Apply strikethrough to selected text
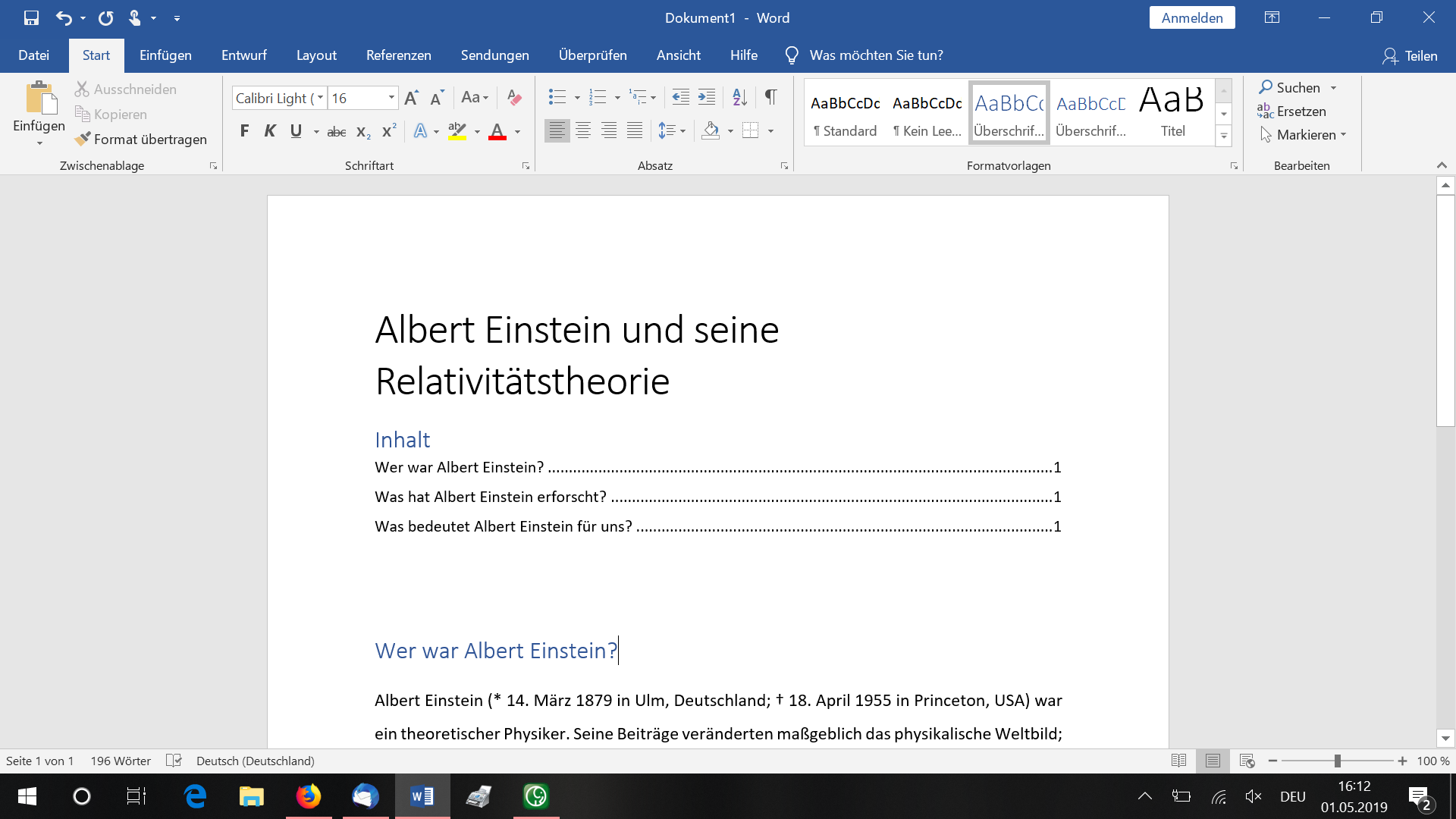 pyautogui.click(x=336, y=131)
